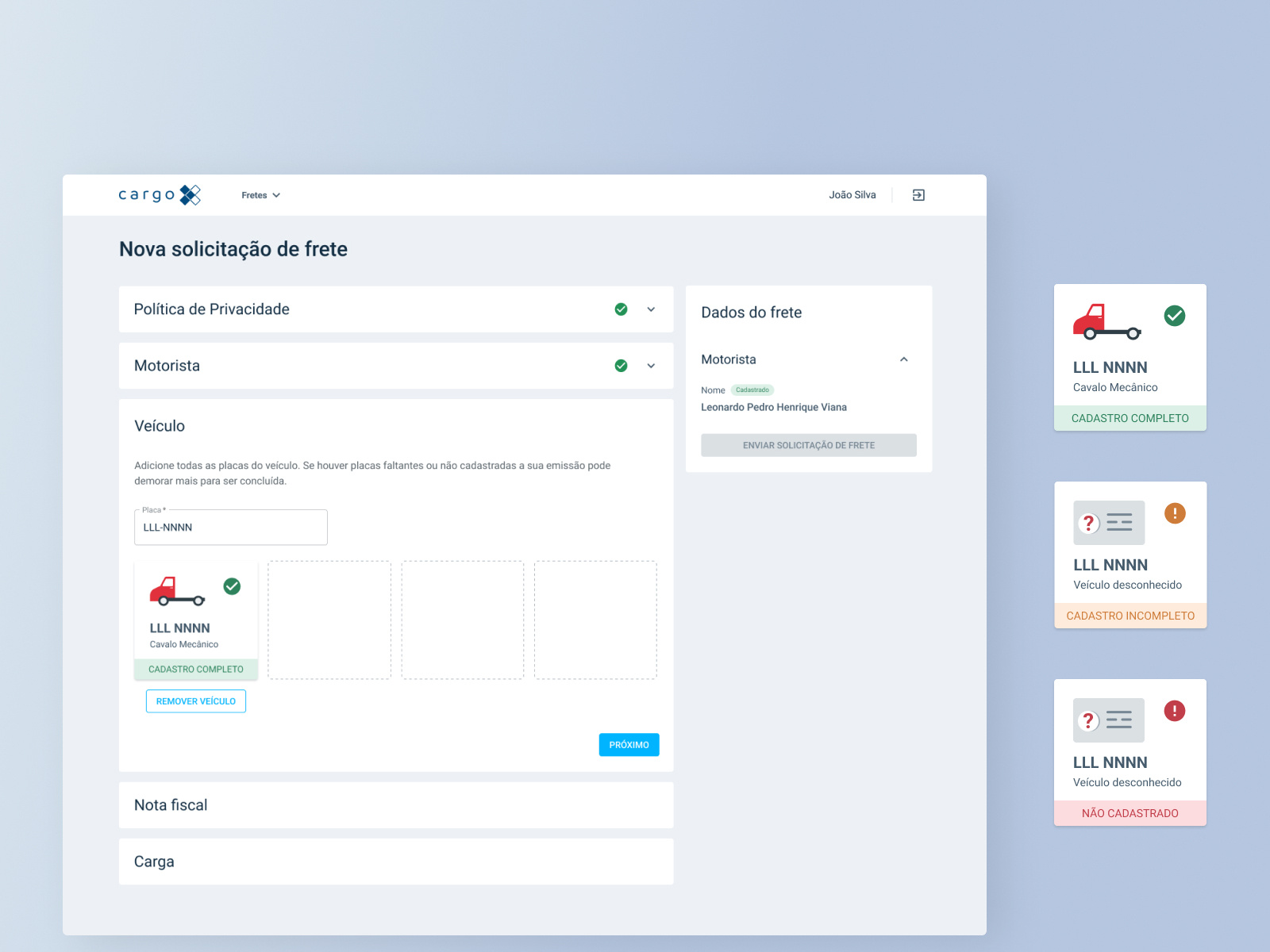This screenshot has width=1270, height=952.
Task: Click the orange alert icon on Cadastro Incompleto card
Action: pyautogui.click(x=1175, y=513)
